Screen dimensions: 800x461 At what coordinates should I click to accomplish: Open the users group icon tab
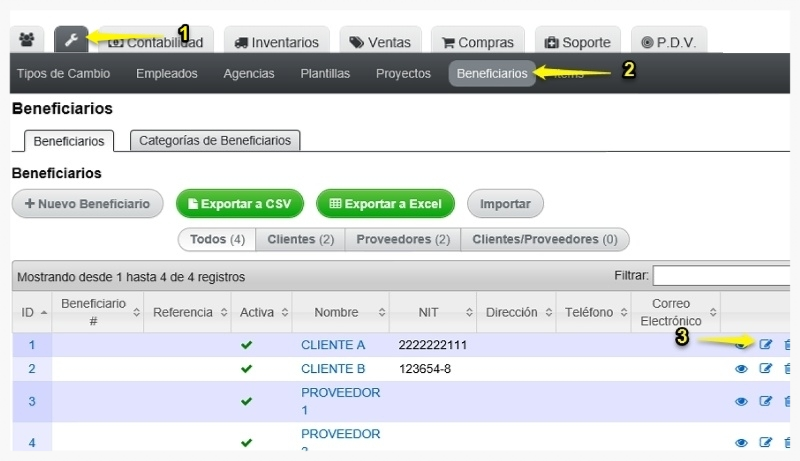pyautogui.click(x=27, y=39)
